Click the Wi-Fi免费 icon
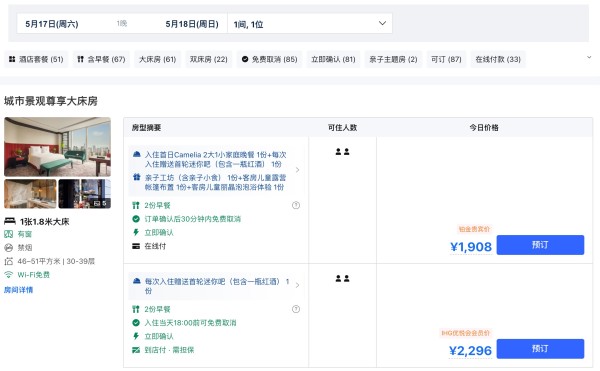The image size is (600, 371). (8, 275)
